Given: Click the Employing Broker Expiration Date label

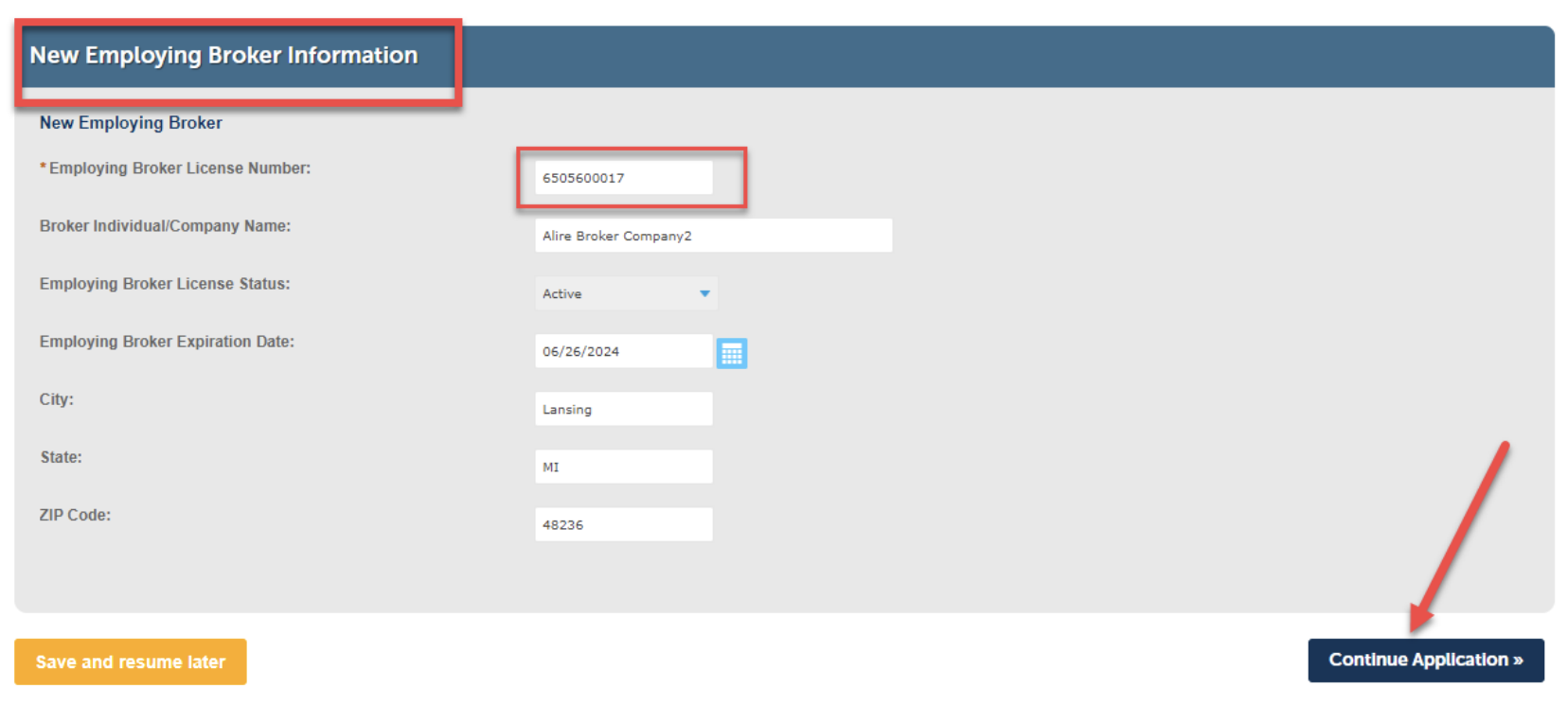Looking at the screenshot, I should pyautogui.click(x=167, y=342).
